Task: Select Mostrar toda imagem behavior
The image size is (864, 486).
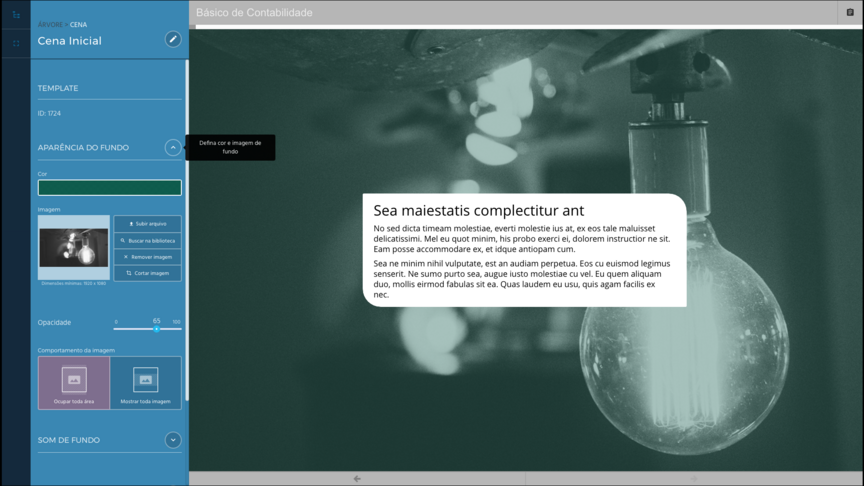Action: tap(145, 383)
